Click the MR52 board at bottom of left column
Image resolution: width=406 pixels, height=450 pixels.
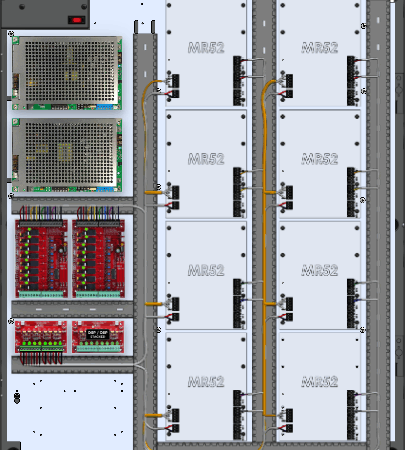pos(206,387)
